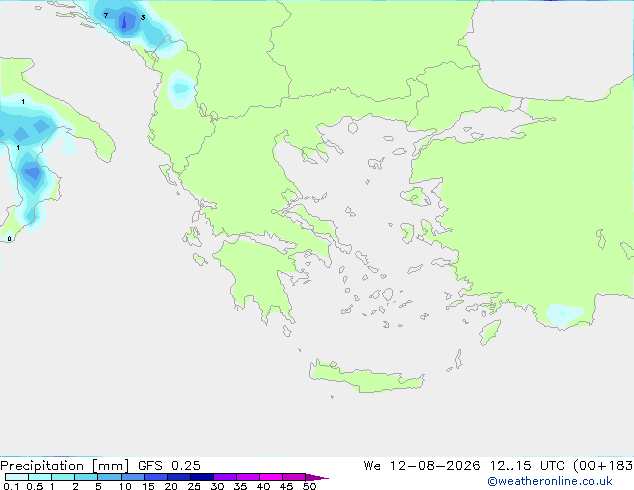634x490 pixels.
Task: Click the light blue rain patch over southern Turkey
Action: [564, 314]
